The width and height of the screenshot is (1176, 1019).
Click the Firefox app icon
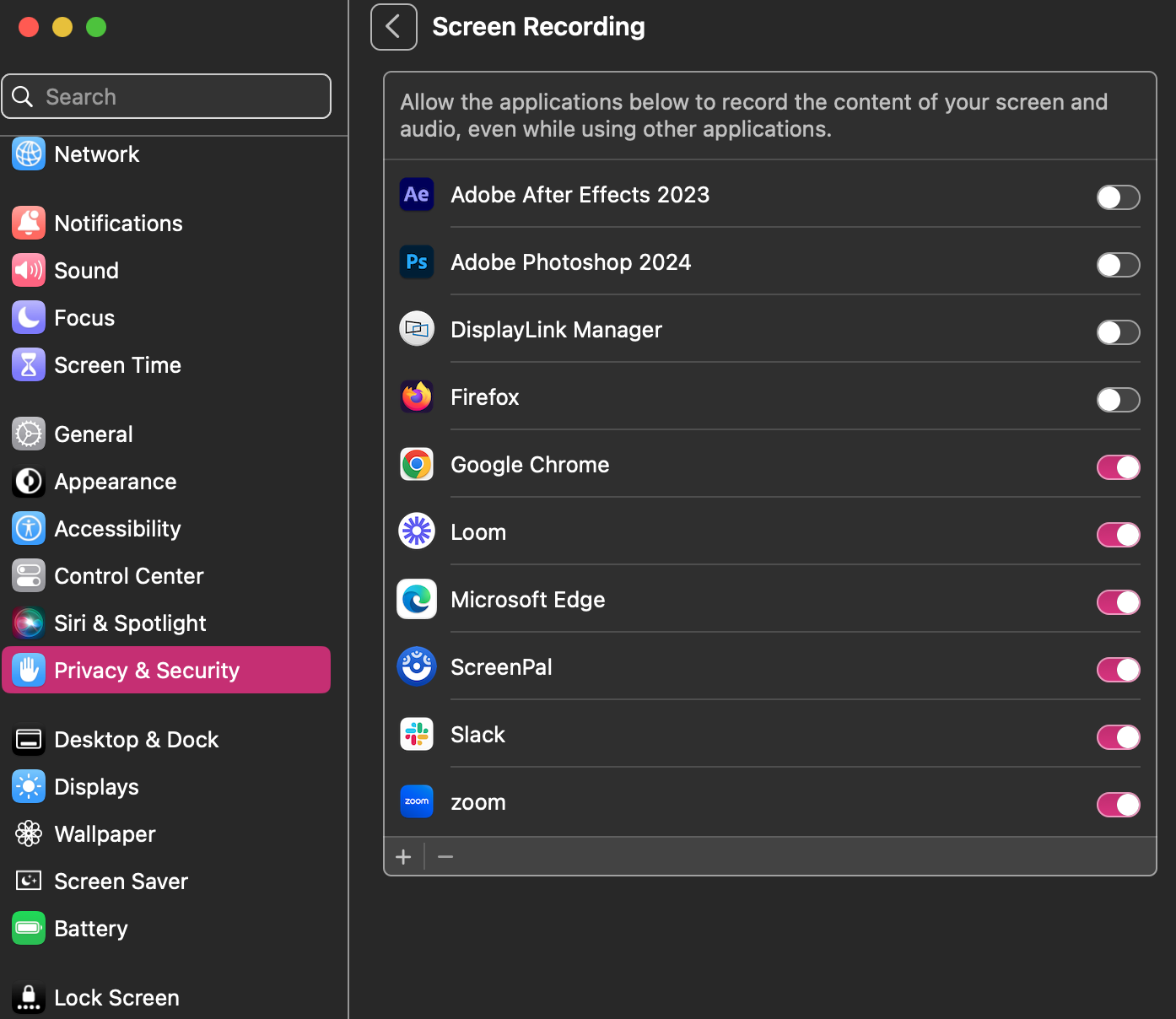tap(417, 396)
